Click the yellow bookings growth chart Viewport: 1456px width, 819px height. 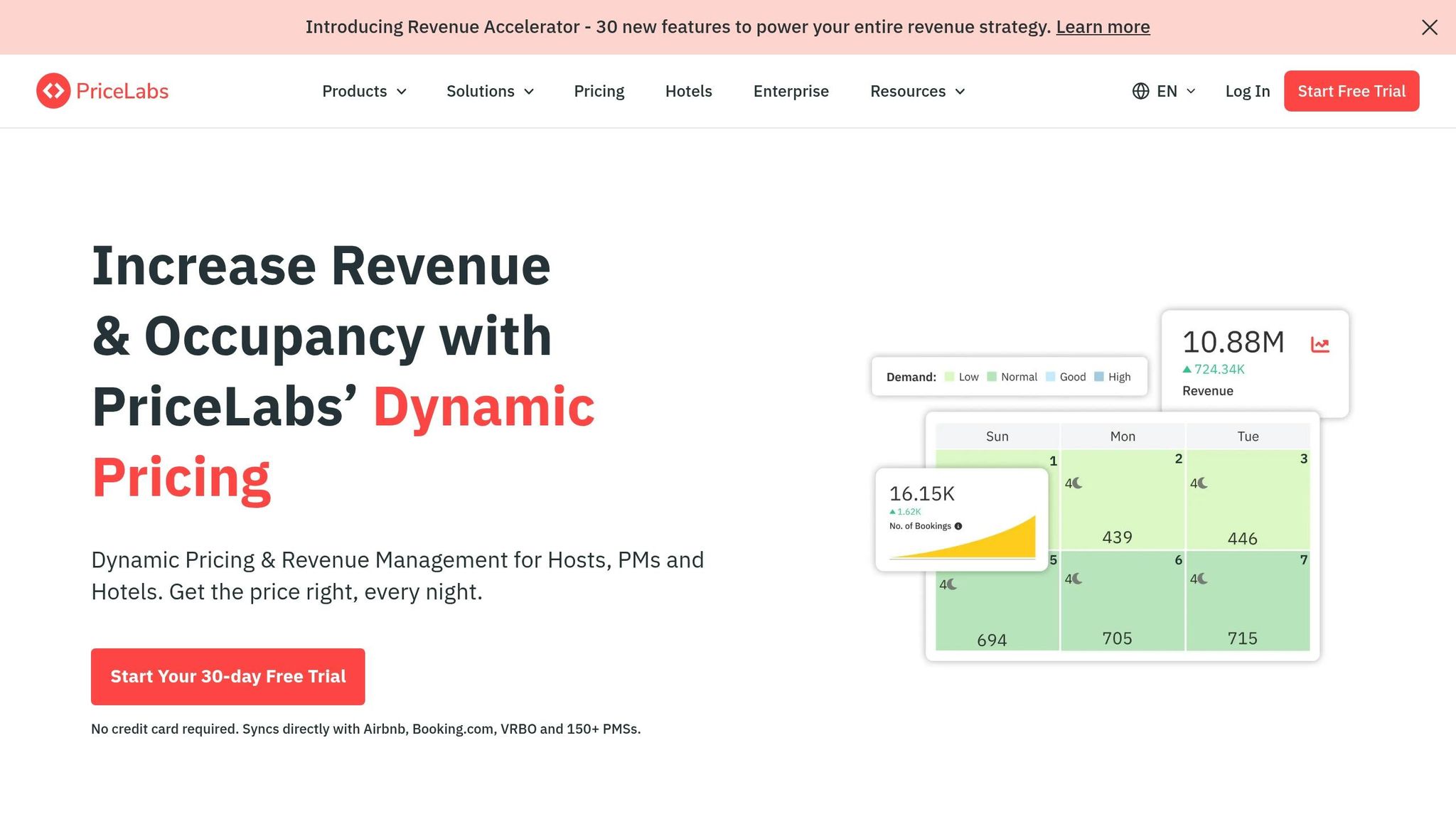[963, 538]
